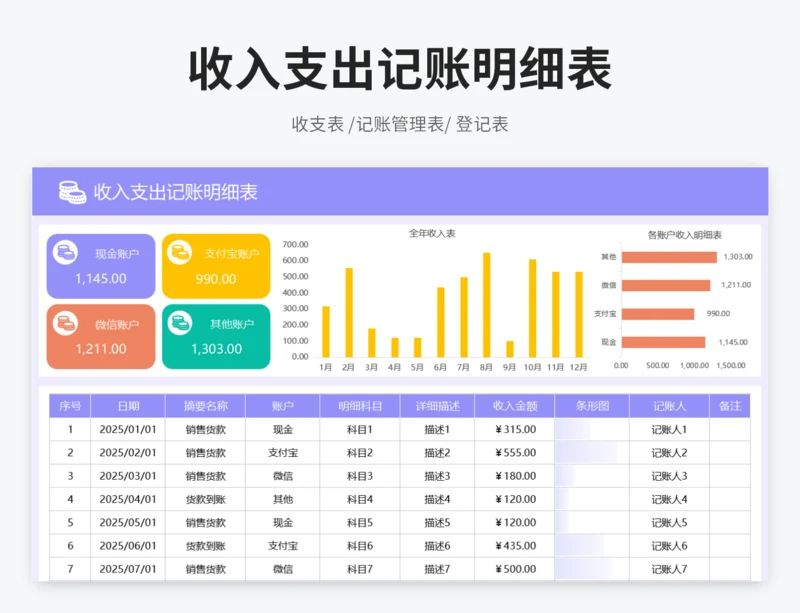Click the 2月 bar in yearly income chart

point(349,312)
